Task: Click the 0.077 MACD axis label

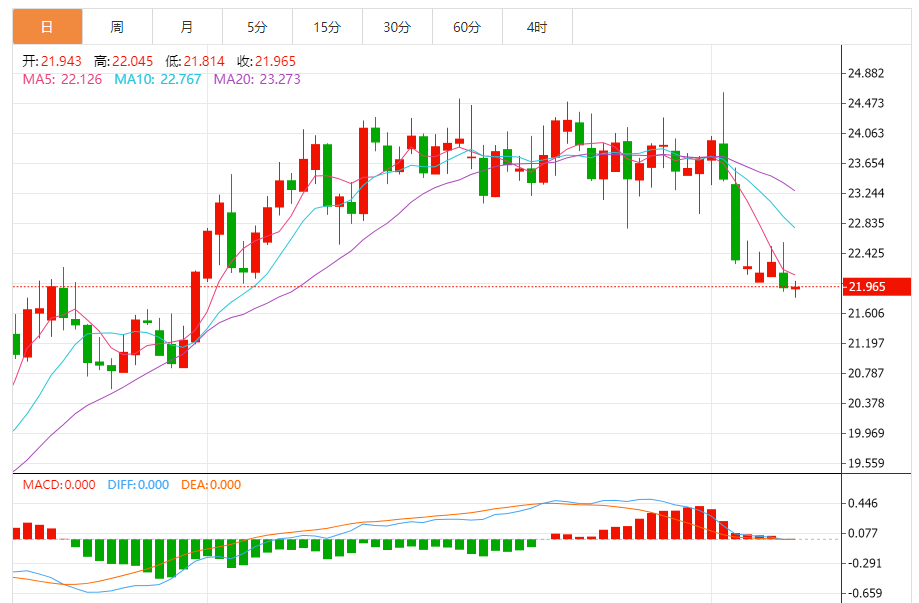Action: 863,533
